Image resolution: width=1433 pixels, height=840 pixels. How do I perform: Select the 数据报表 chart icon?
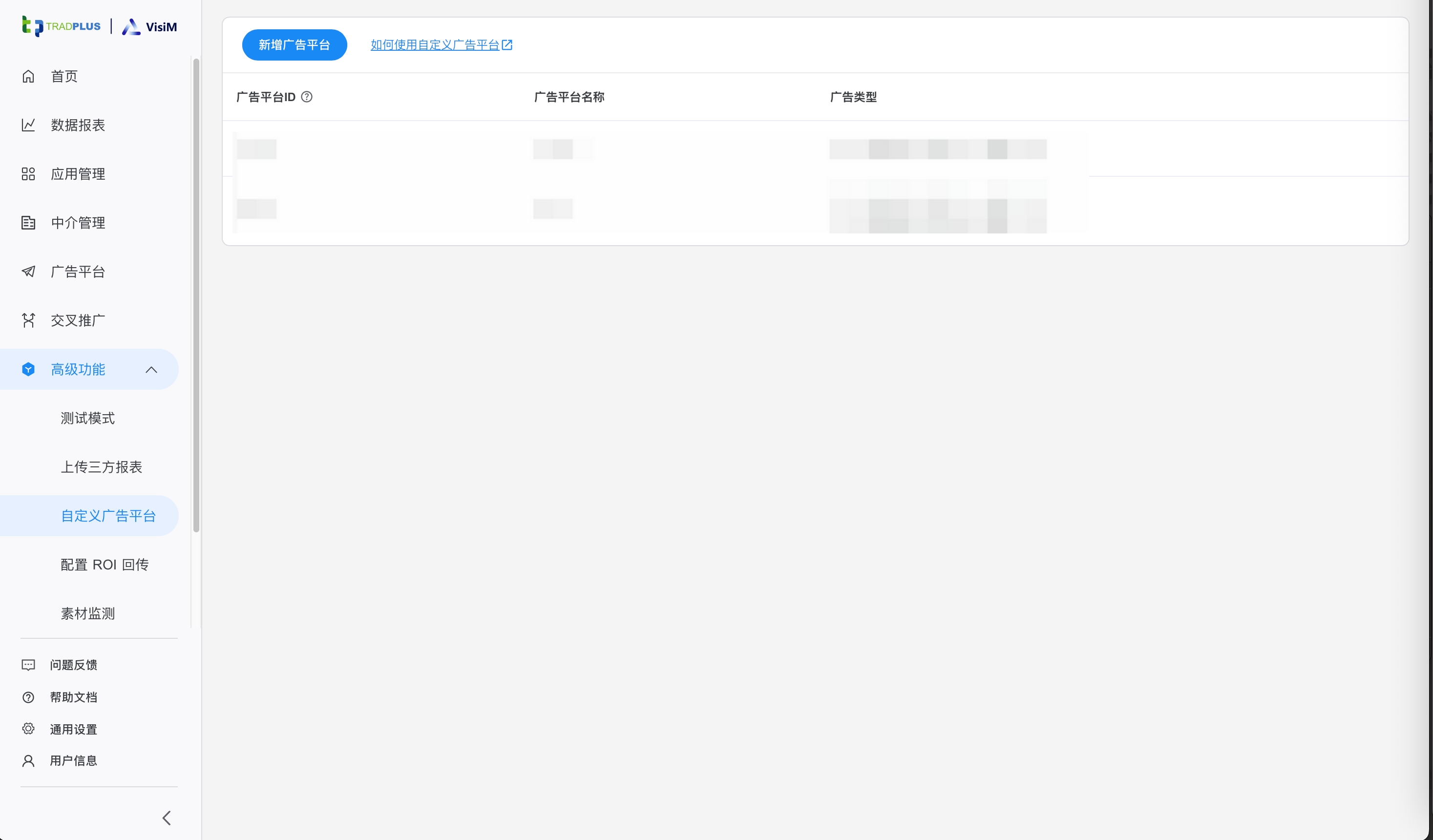pyautogui.click(x=28, y=125)
